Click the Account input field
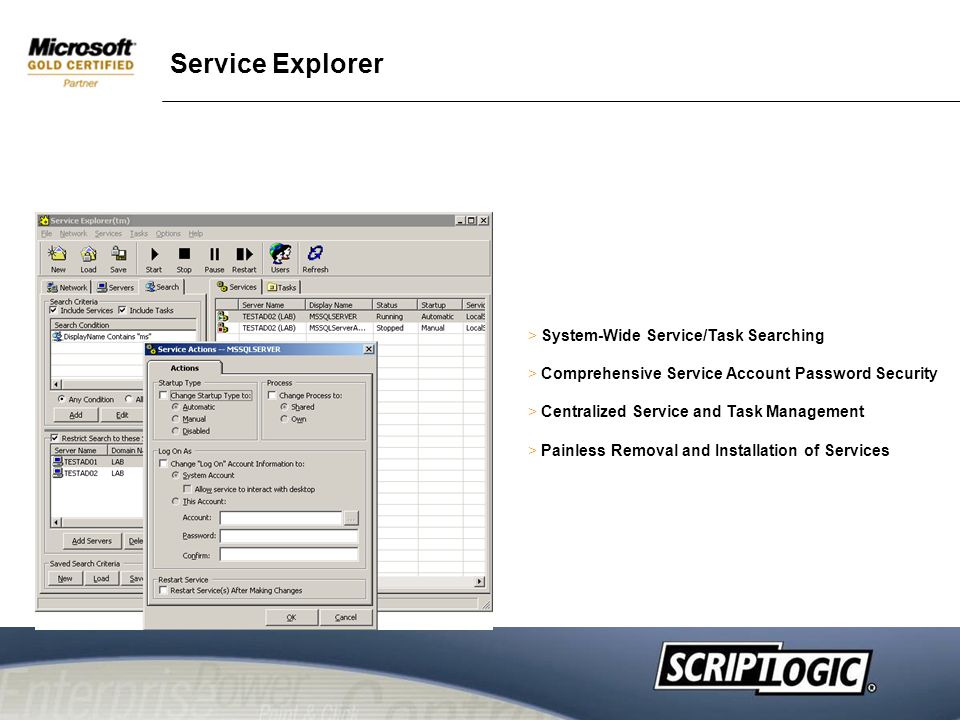960x720 pixels. (281, 518)
